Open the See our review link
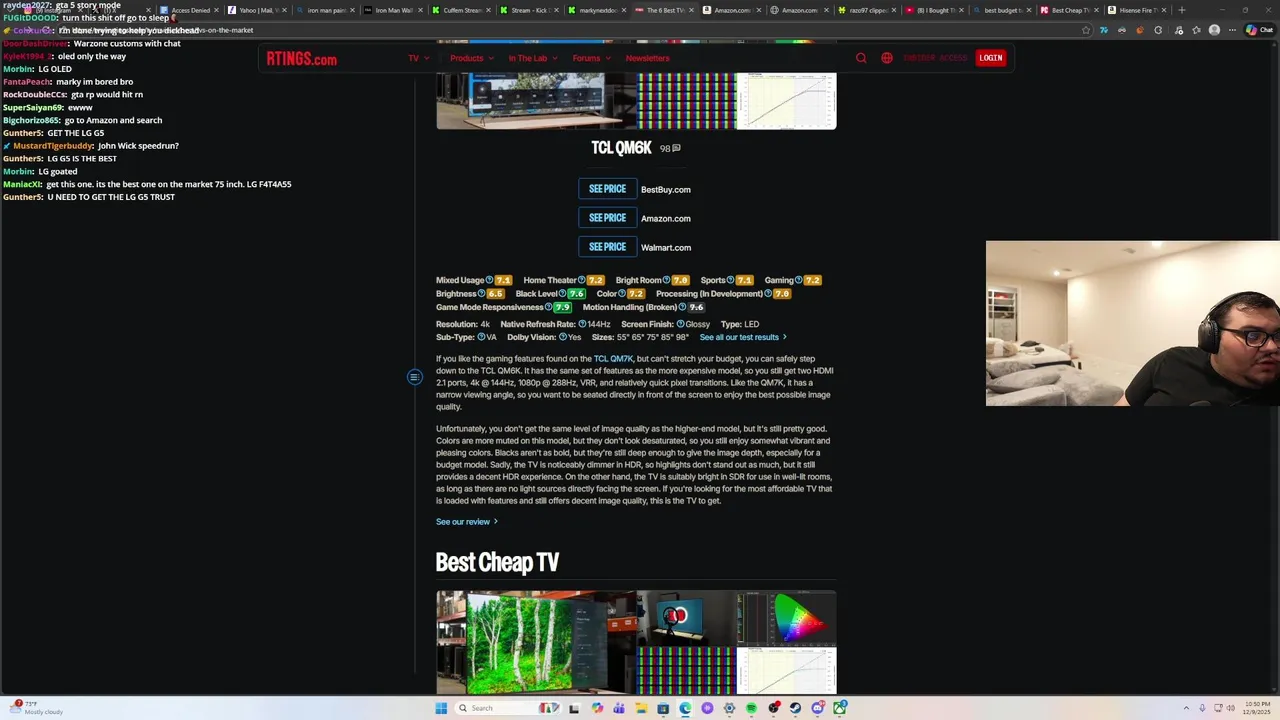This screenshot has height=720, width=1280. (x=466, y=522)
